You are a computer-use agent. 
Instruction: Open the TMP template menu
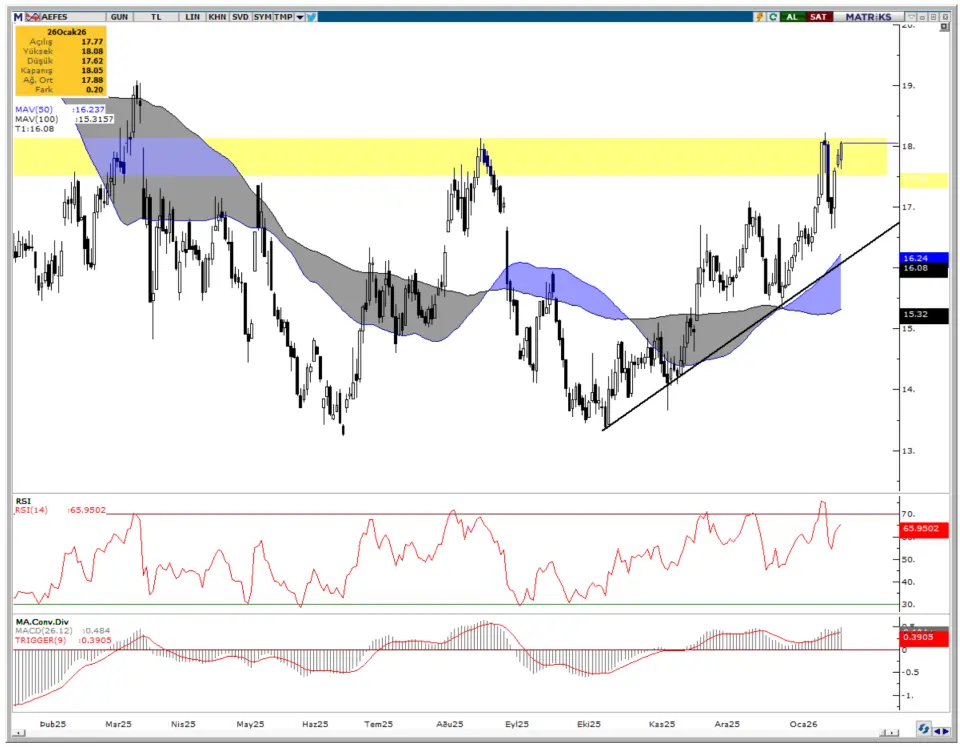click(x=283, y=17)
